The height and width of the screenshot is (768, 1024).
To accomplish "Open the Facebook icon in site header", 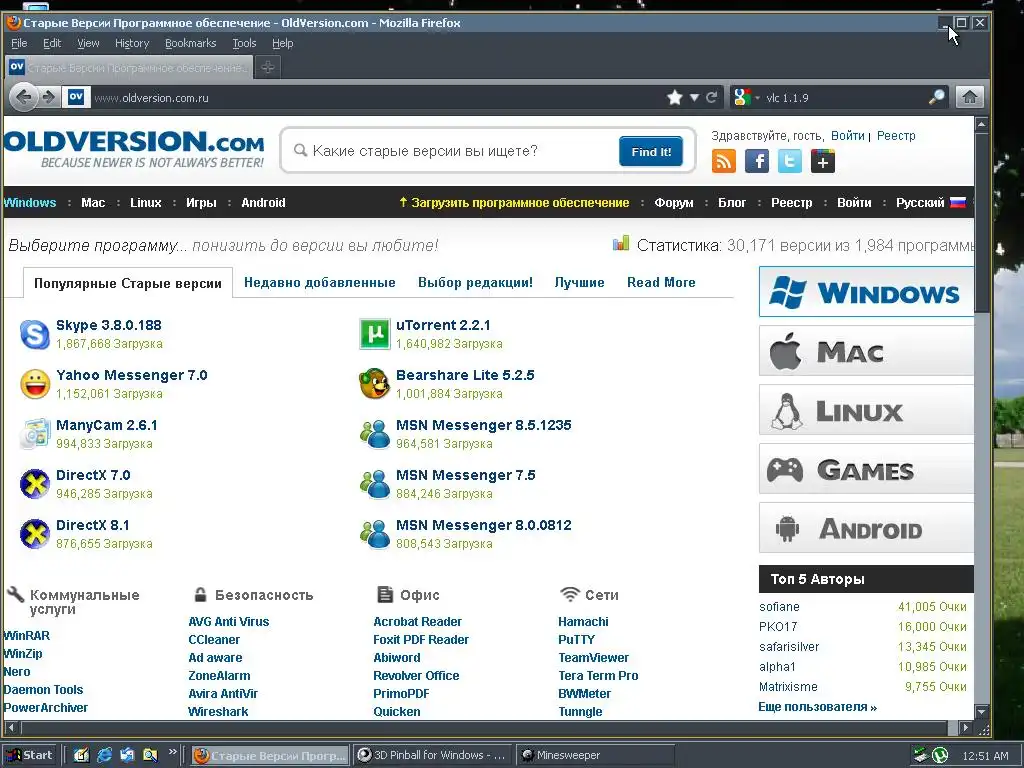I will pyautogui.click(x=757, y=161).
